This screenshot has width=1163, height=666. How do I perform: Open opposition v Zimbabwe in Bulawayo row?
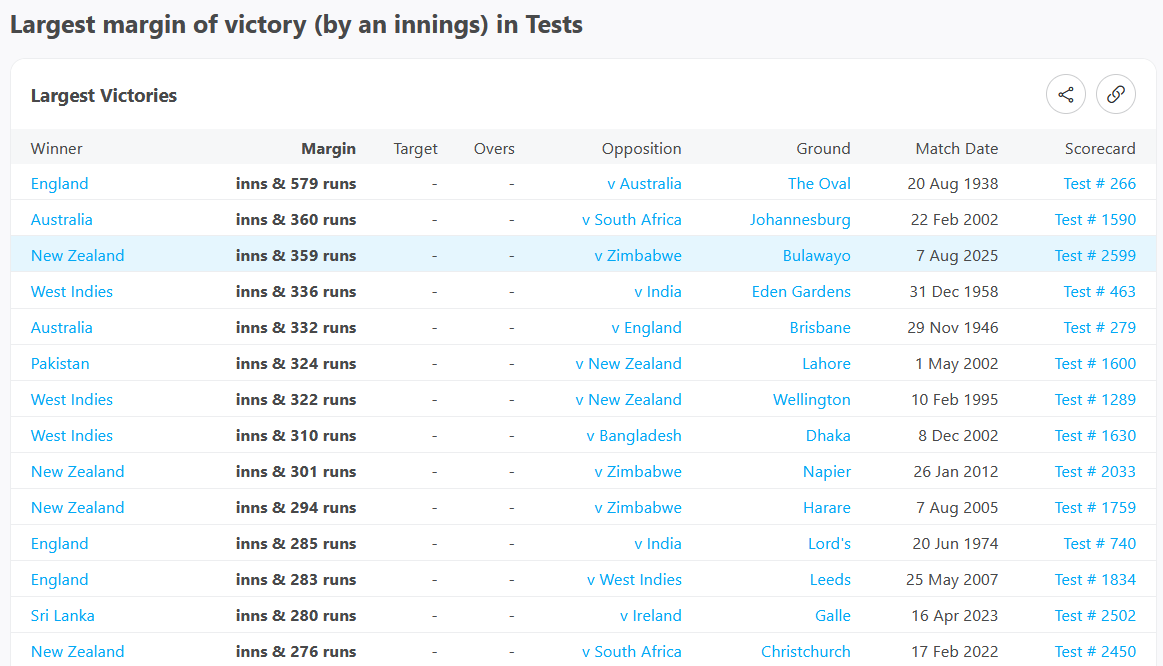point(638,256)
